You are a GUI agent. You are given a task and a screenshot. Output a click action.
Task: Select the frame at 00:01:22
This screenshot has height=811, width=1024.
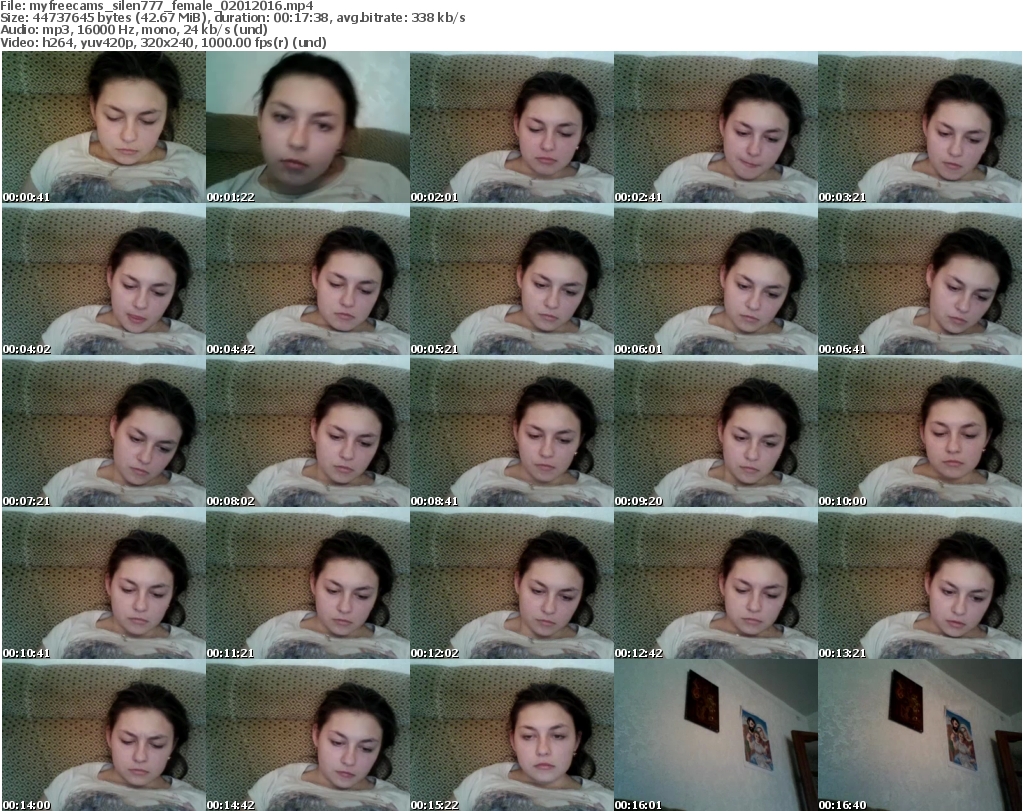(x=308, y=127)
